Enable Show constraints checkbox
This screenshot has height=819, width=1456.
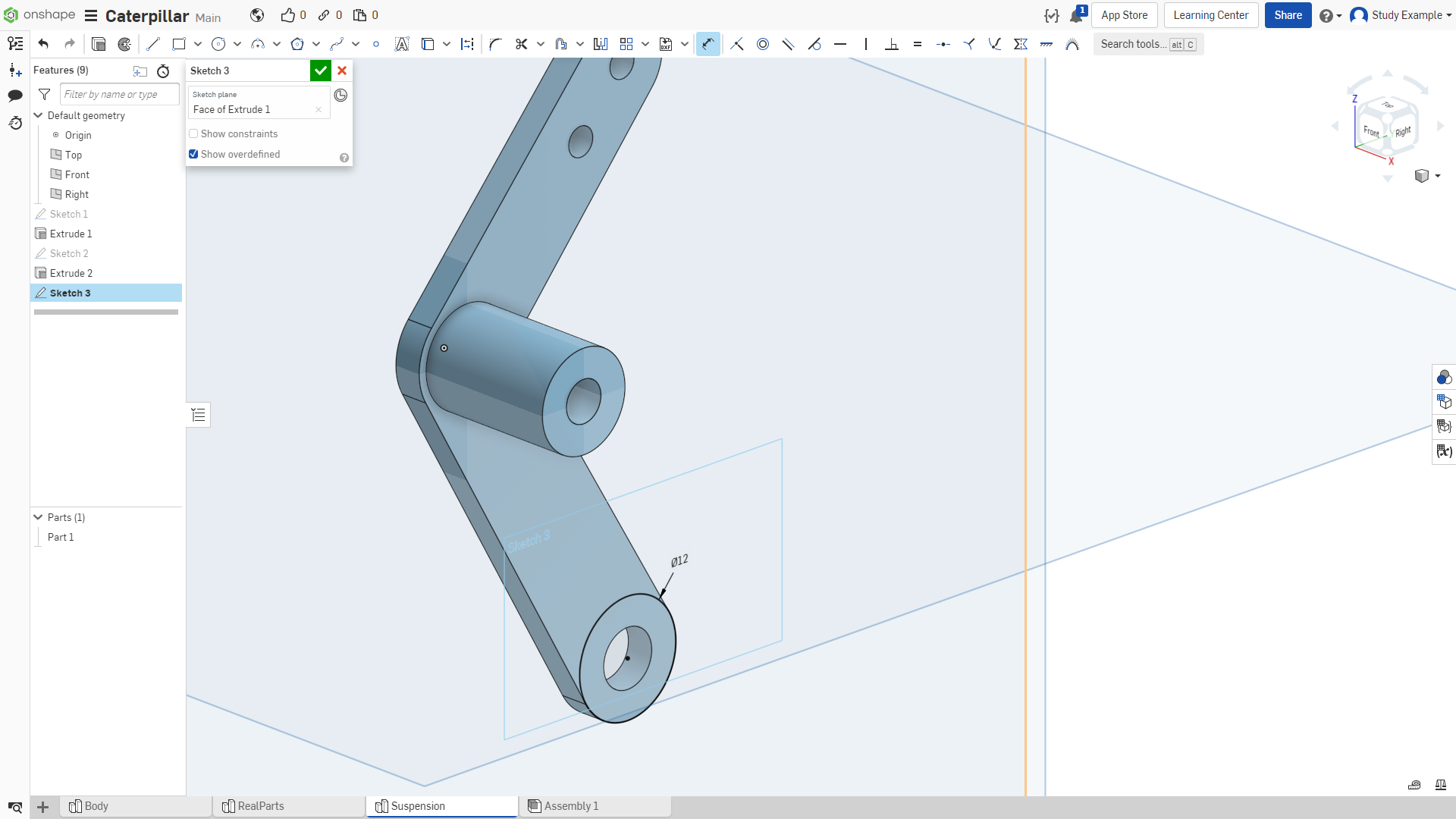(x=193, y=133)
